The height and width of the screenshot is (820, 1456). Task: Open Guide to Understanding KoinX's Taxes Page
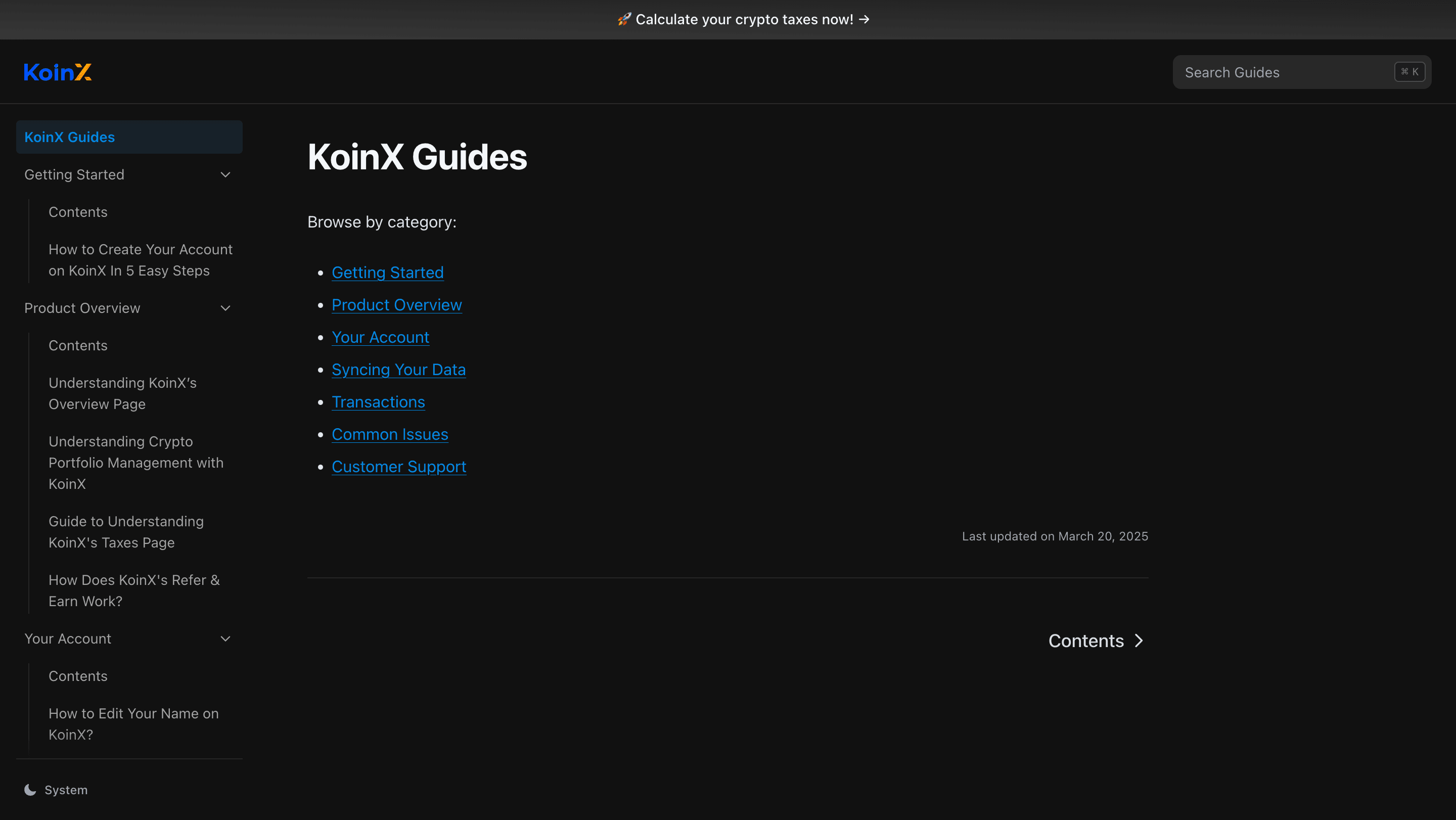pyautogui.click(x=126, y=532)
